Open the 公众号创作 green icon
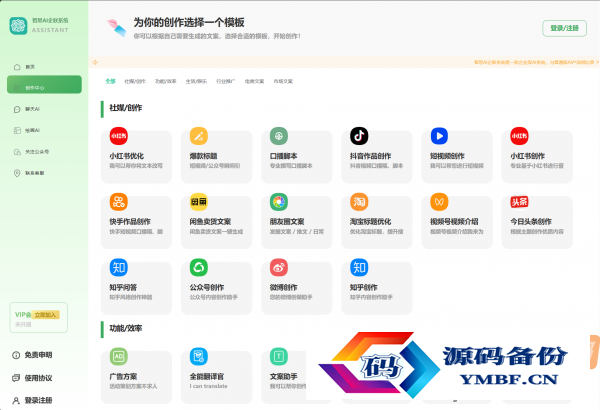Image resolution: width=600 pixels, height=410 pixels. (199, 267)
